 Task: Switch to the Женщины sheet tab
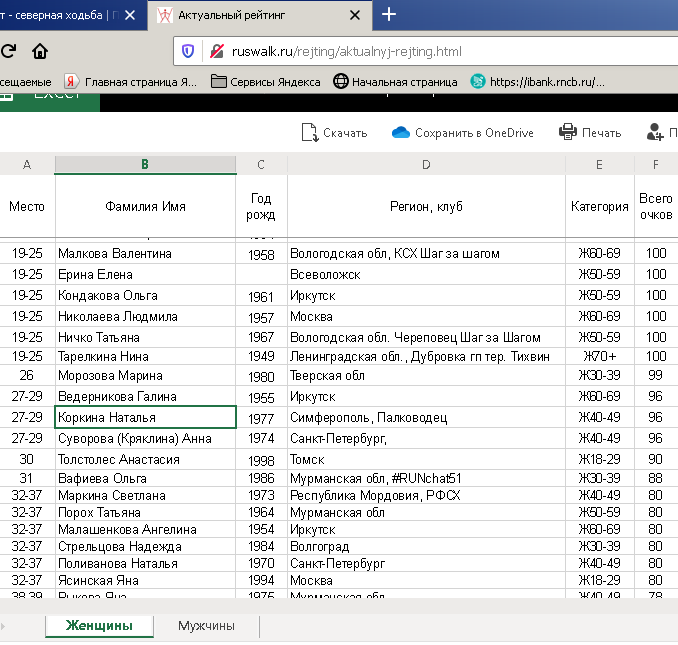coord(99,626)
